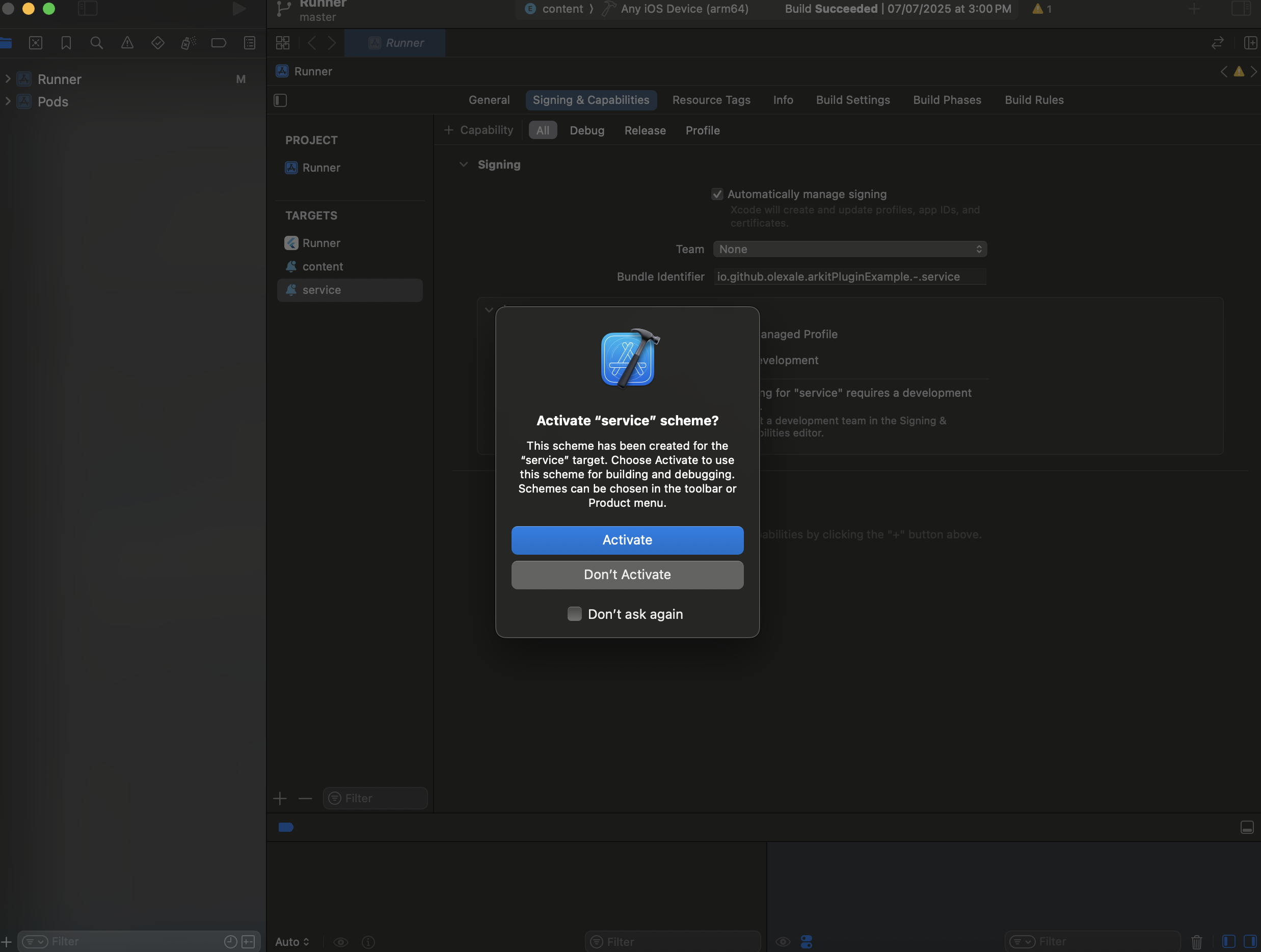Screen dimensions: 1261x952
Task: Open the related items grid icon
Action: pyautogui.click(x=283, y=43)
